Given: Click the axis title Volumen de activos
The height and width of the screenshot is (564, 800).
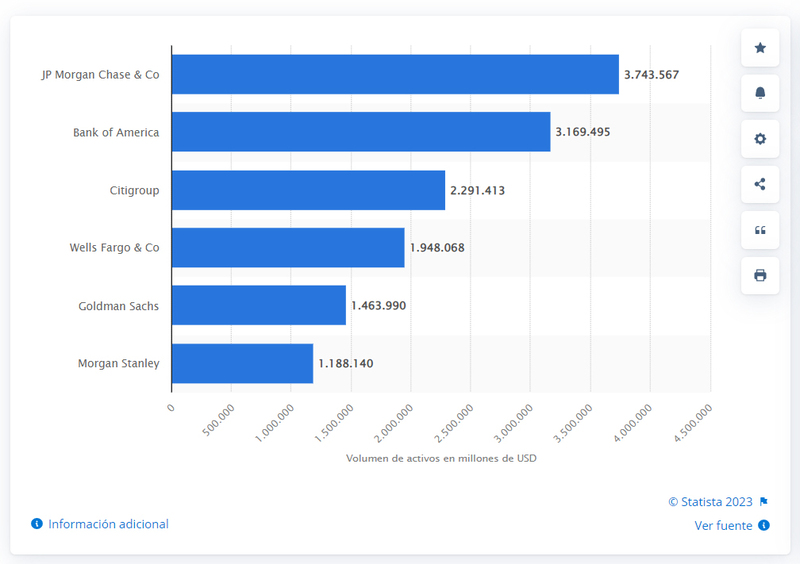Looking at the screenshot, I should 441,458.
